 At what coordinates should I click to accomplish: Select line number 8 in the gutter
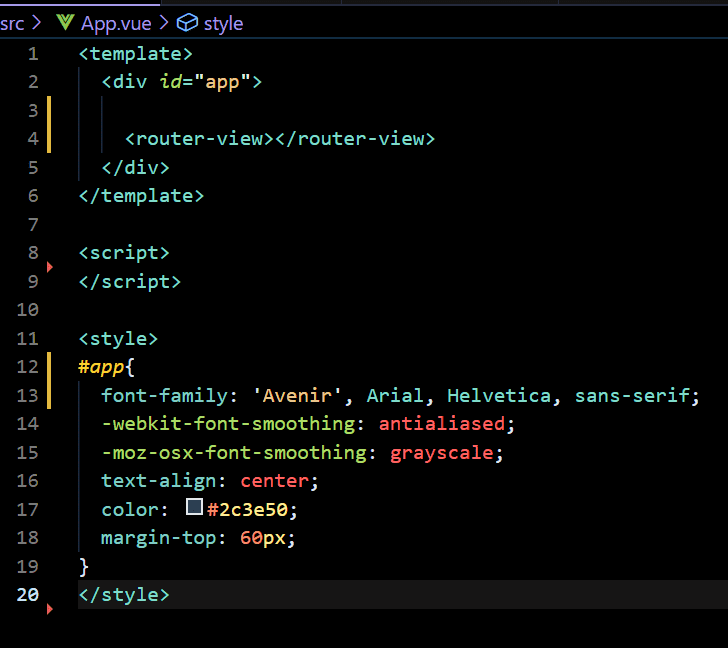pos(33,253)
